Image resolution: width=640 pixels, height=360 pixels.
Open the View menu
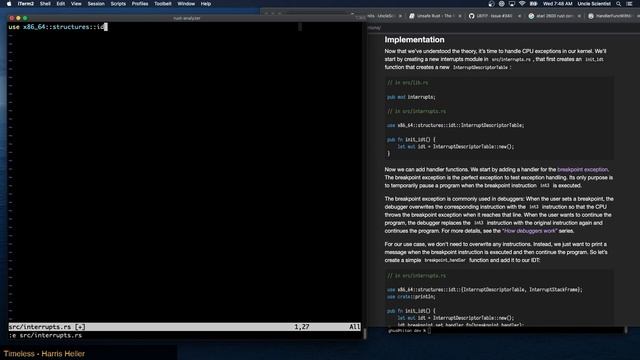[x=76, y=4]
